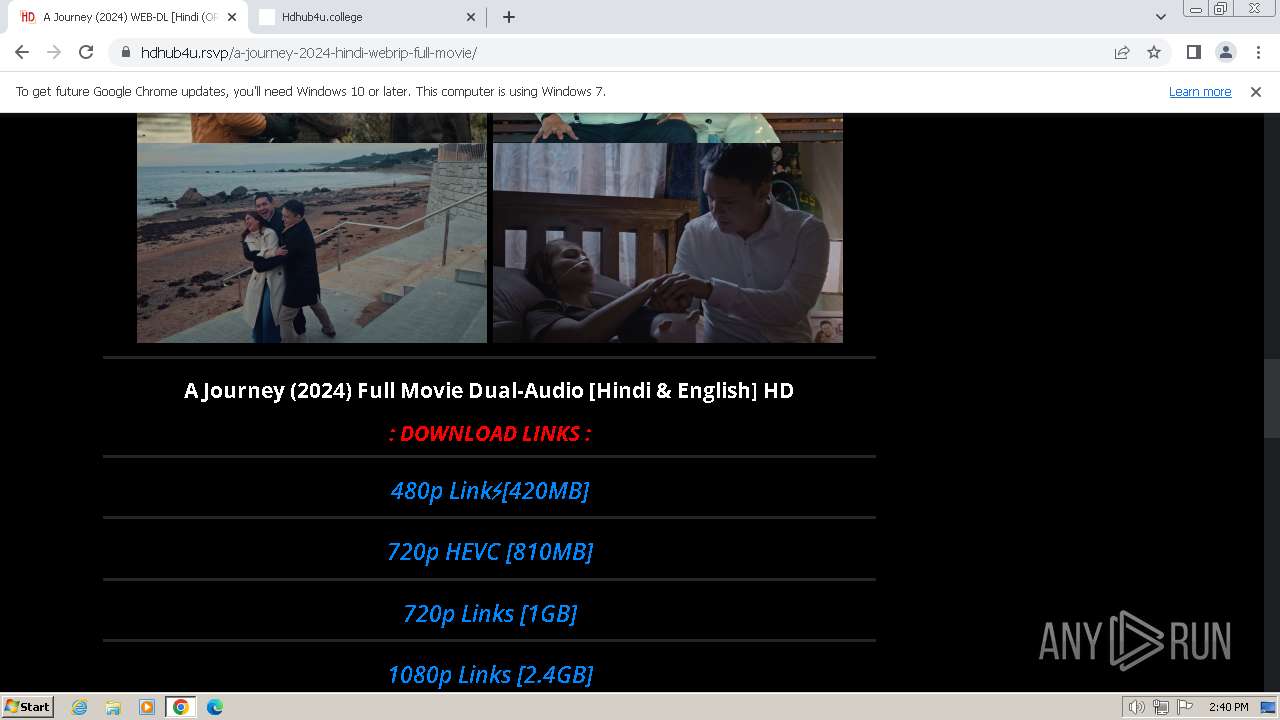Click the DOWNLOAD LINKS red heading
This screenshot has height=720, width=1280.
coord(490,433)
